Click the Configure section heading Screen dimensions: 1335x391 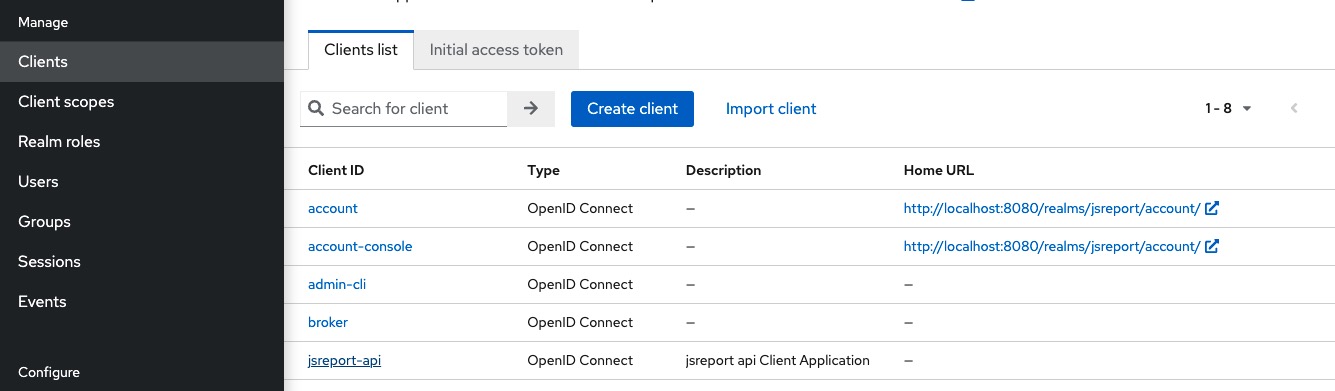49,373
